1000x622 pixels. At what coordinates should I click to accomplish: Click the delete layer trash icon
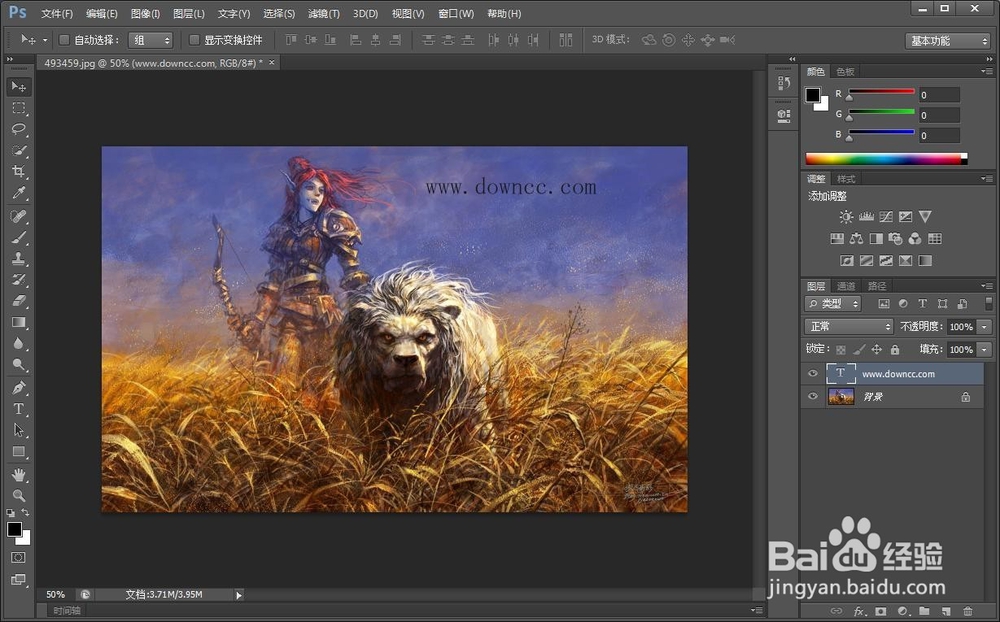click(x=967, y=611)
